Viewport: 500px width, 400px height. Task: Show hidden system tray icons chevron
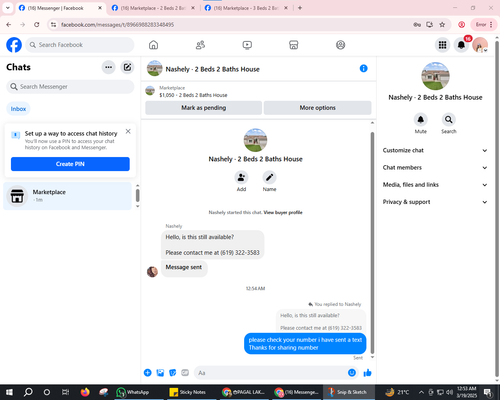click(x=421, y=392)
